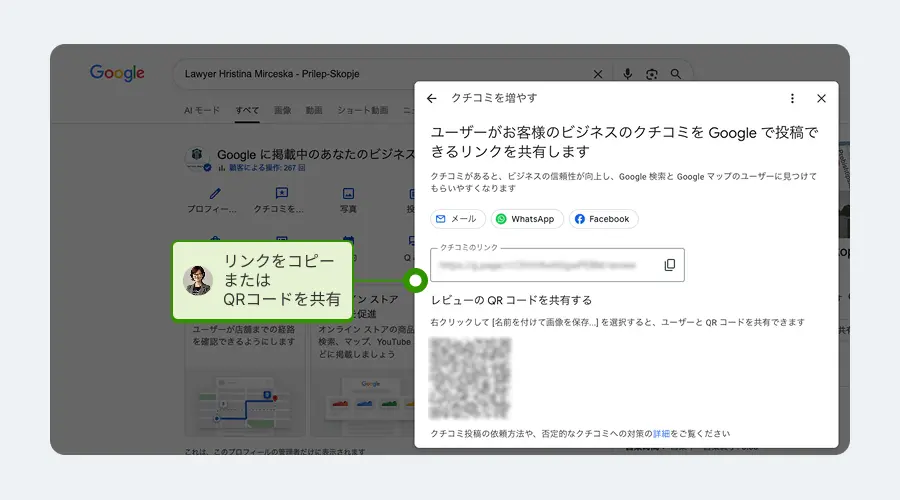900x500 pixels.
Task: Click the Google logo
Action: [117, 73]
